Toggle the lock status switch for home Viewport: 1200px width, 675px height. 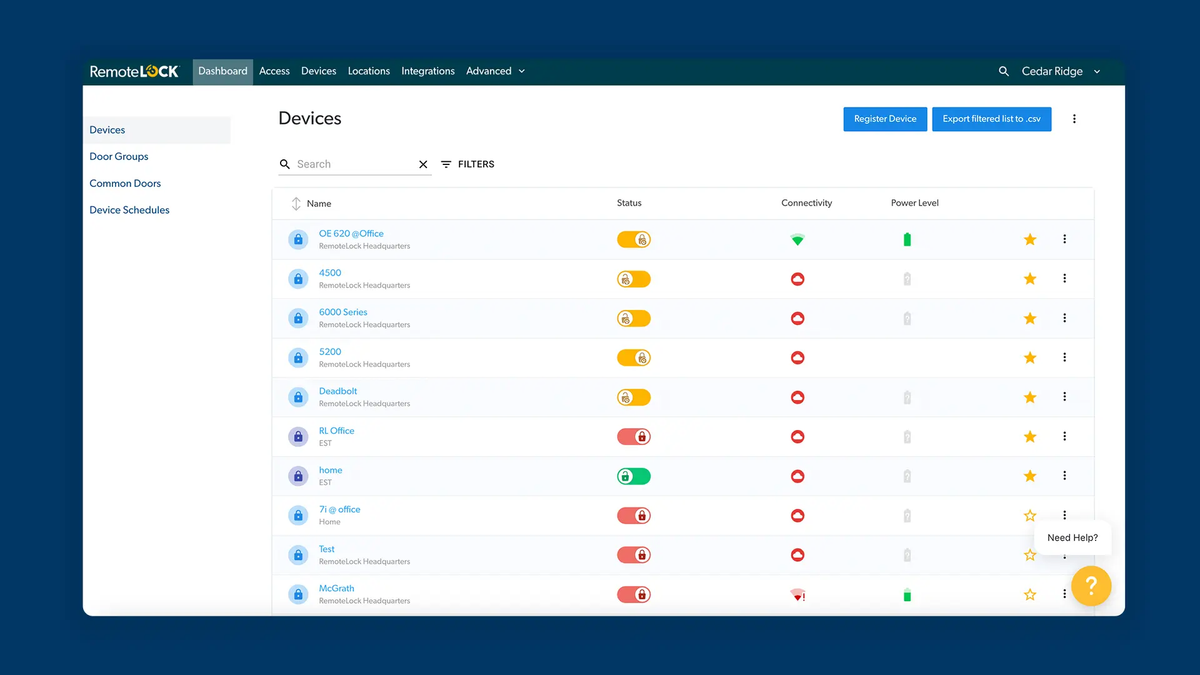click(633, 475)
